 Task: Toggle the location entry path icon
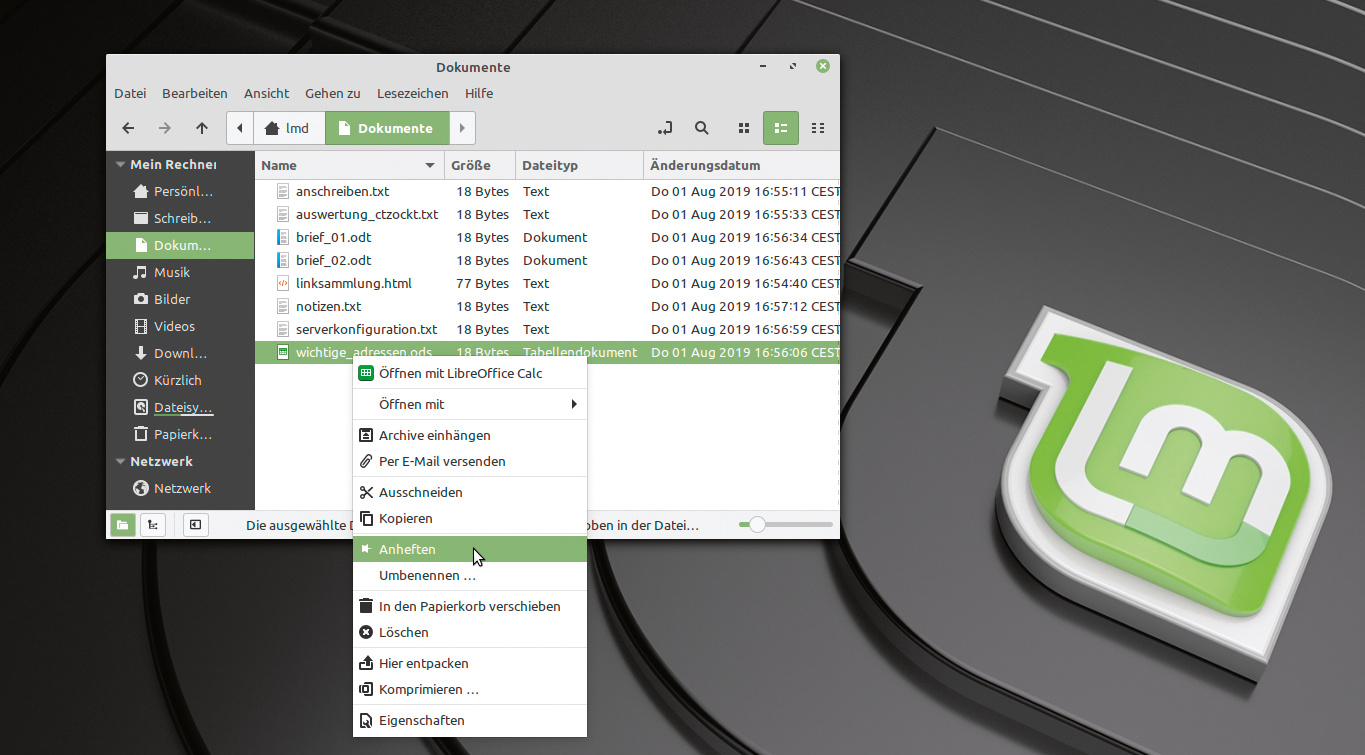click(x=665, y=128)
